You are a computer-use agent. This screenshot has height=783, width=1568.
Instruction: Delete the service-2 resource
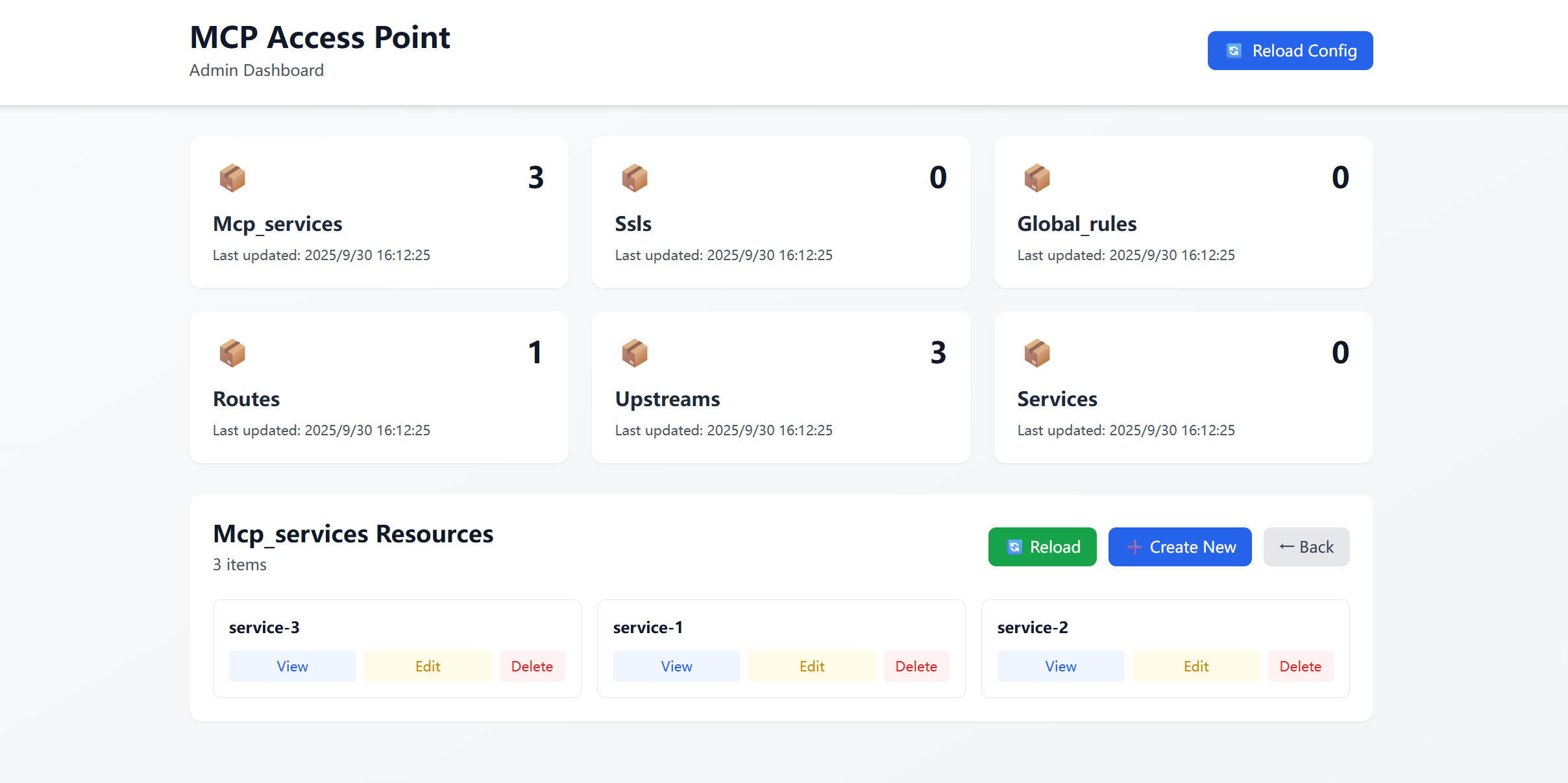coord(1300,666)
